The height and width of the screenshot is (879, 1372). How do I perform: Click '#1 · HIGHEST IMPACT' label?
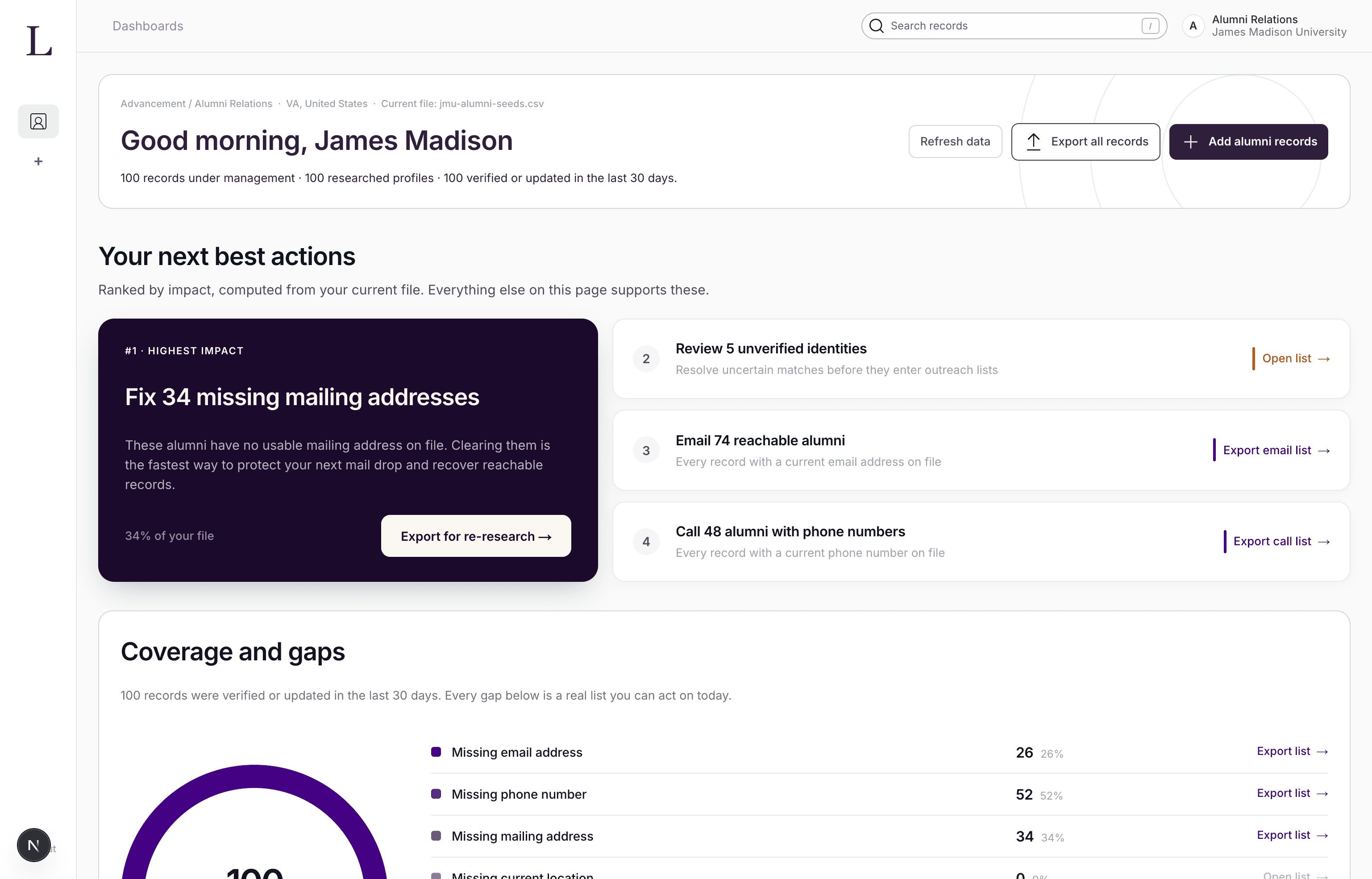point(184,351)
